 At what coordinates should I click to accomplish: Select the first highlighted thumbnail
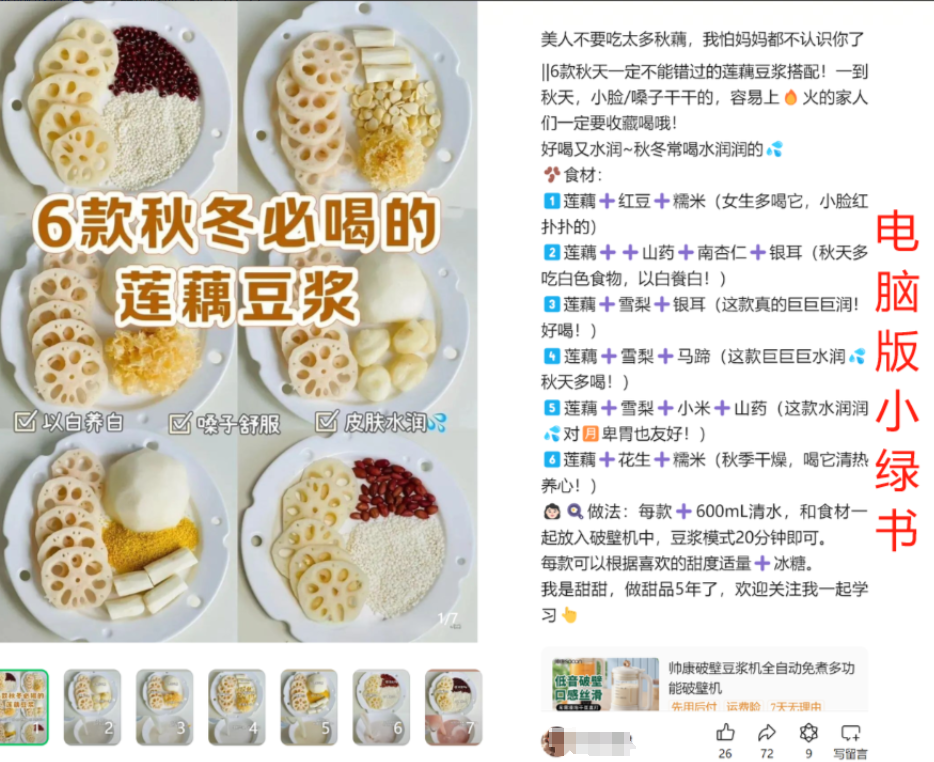[24, 707]
